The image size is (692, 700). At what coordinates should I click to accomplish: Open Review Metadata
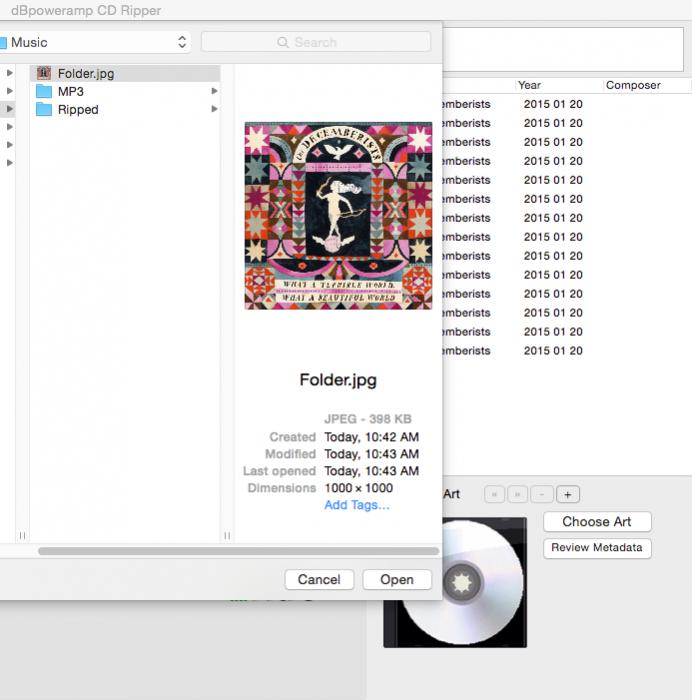pos(597,548)
